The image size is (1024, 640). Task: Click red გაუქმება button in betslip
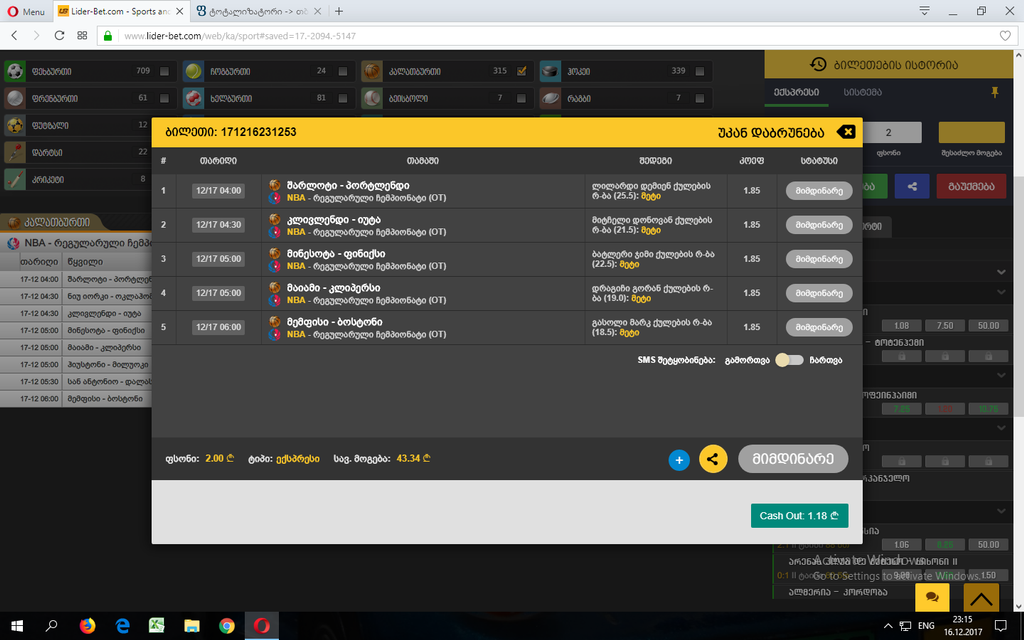[971, 186]
